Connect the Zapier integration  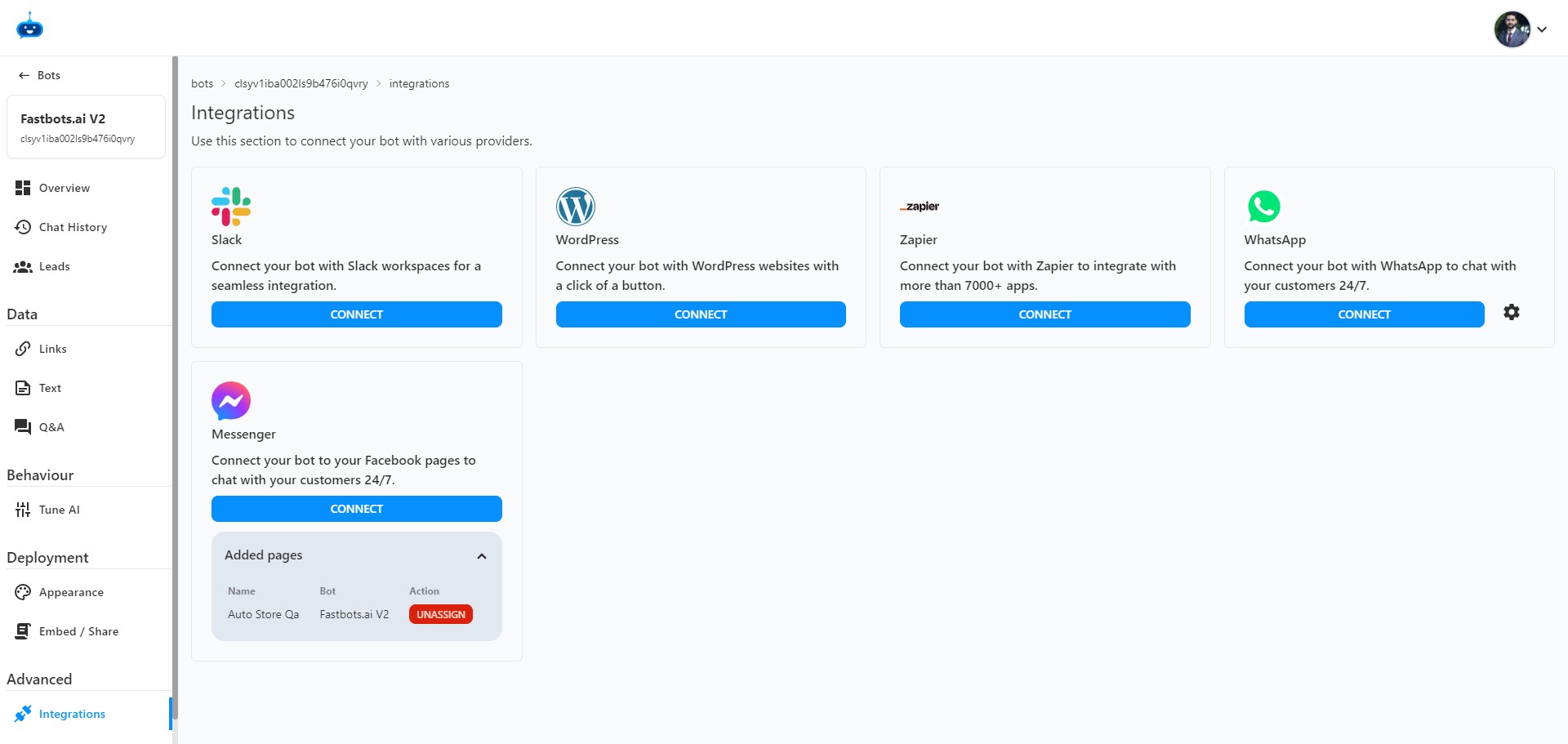pos(1045,314)
